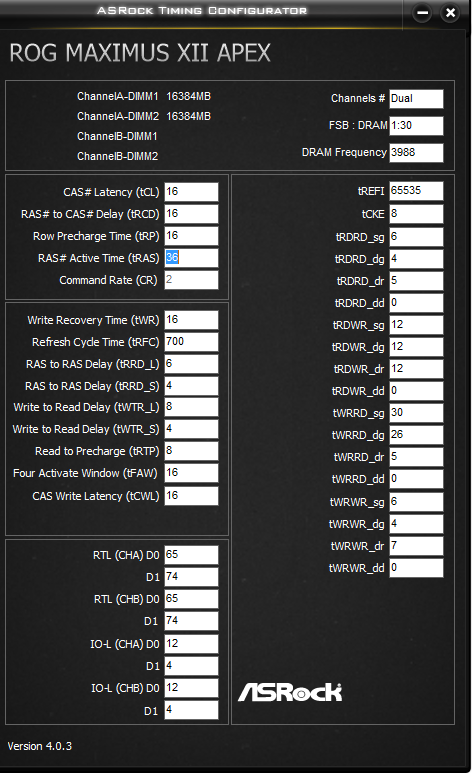Select the Channels # field showing Dual
Viewport: 472px width, 773px height.
416,99
